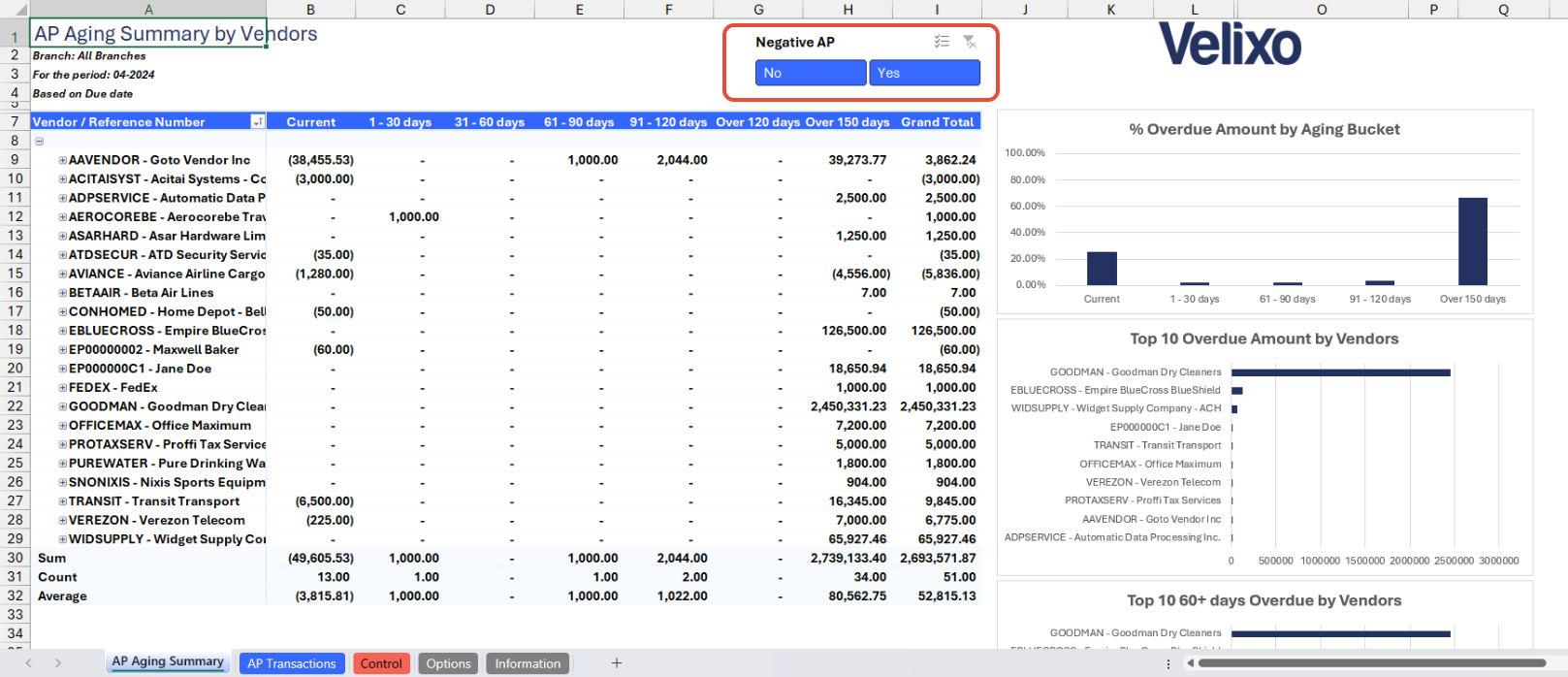Expand the VEREZON - Verezon Telecom row
1568x677 pixels.
click(63, 520)
